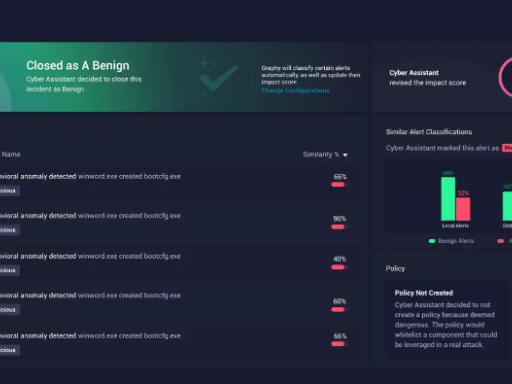Click the tag under the last alert row

click(9, 350)
